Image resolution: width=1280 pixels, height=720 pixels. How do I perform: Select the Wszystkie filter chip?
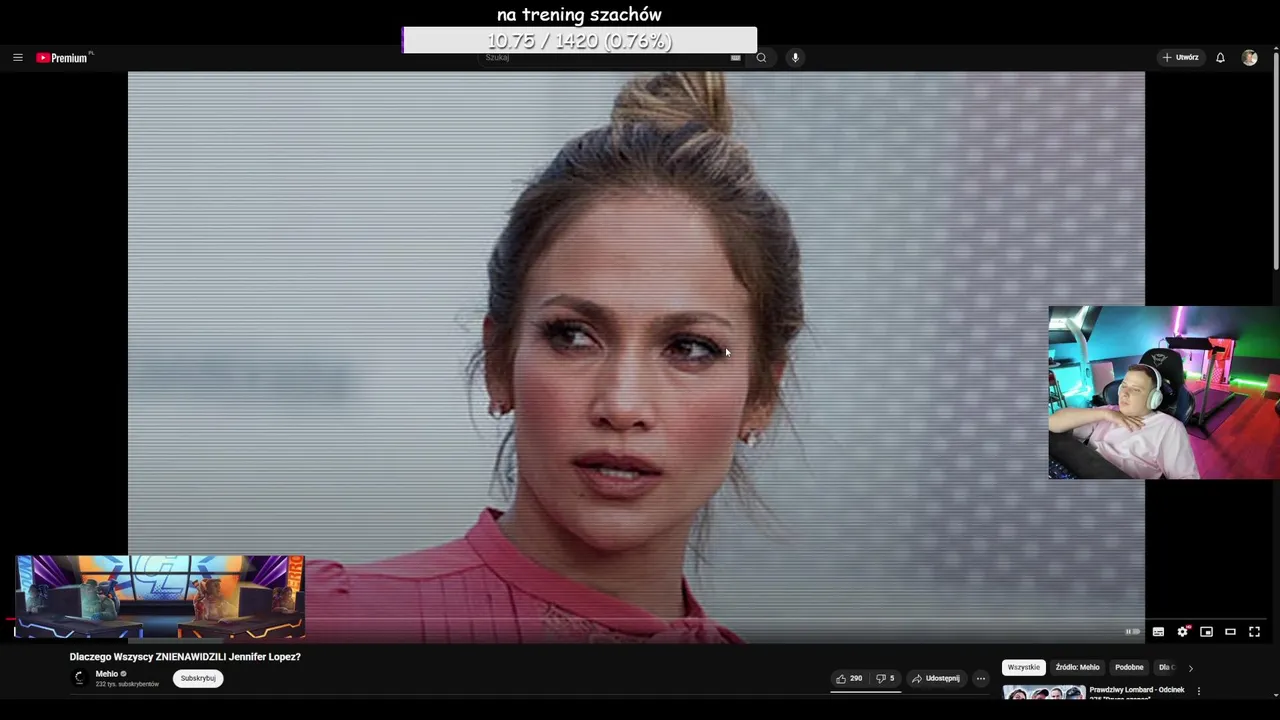click(x=1023, y=667)
